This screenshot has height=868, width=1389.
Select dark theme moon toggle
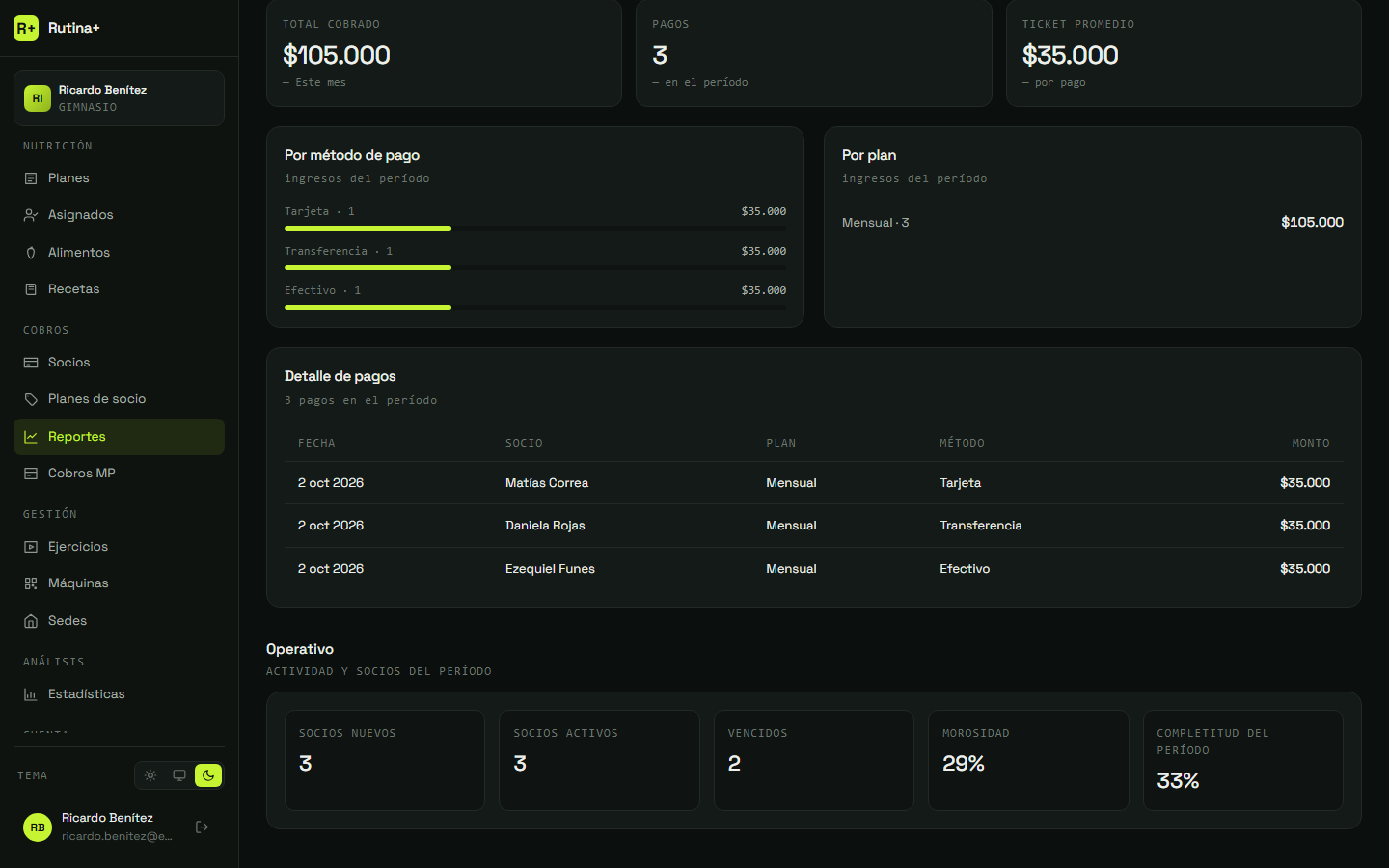[208, 775]
